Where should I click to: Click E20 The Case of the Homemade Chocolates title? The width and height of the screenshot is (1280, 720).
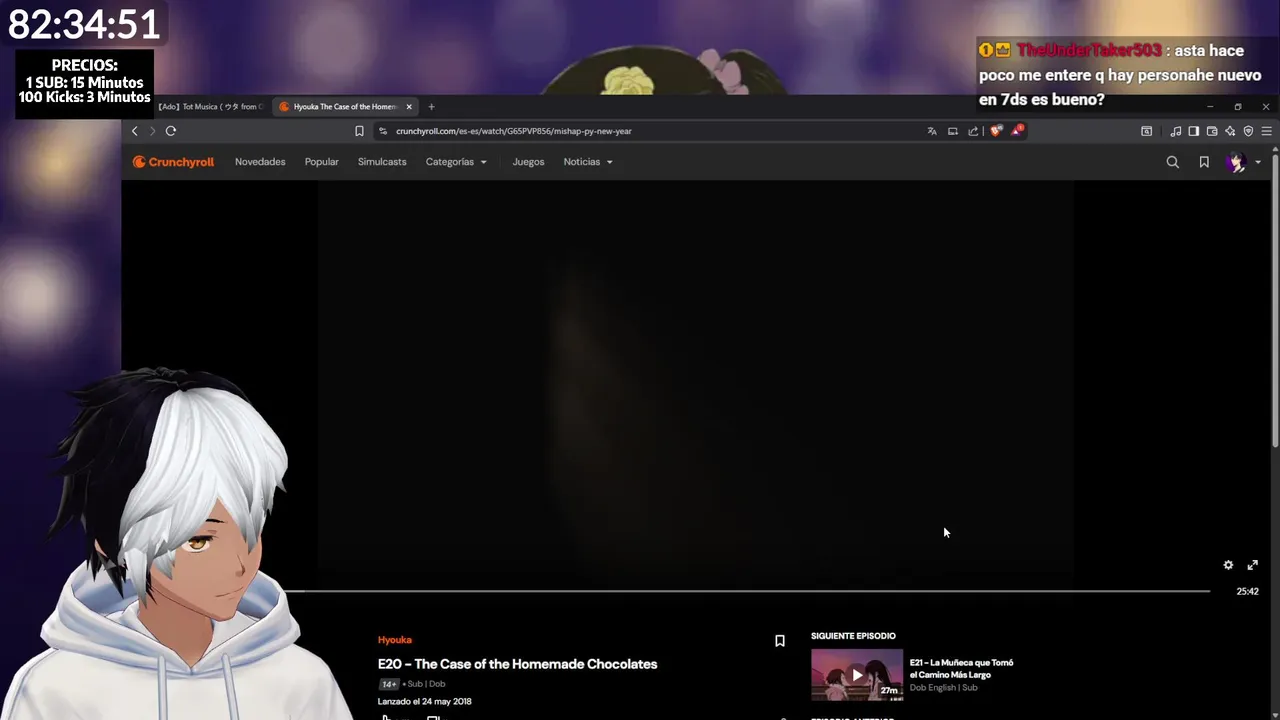517,664
